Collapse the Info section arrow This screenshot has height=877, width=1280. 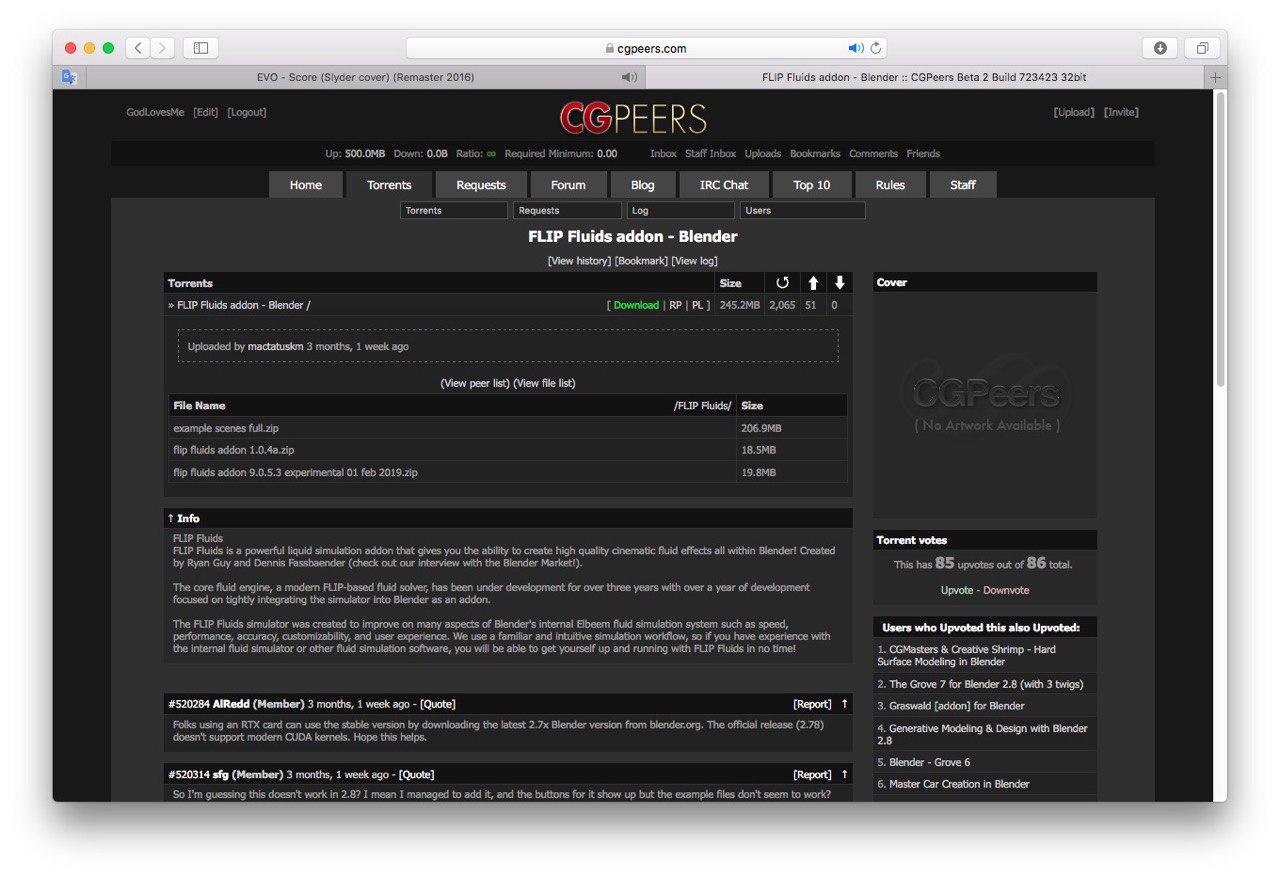(x=171, y=518)
